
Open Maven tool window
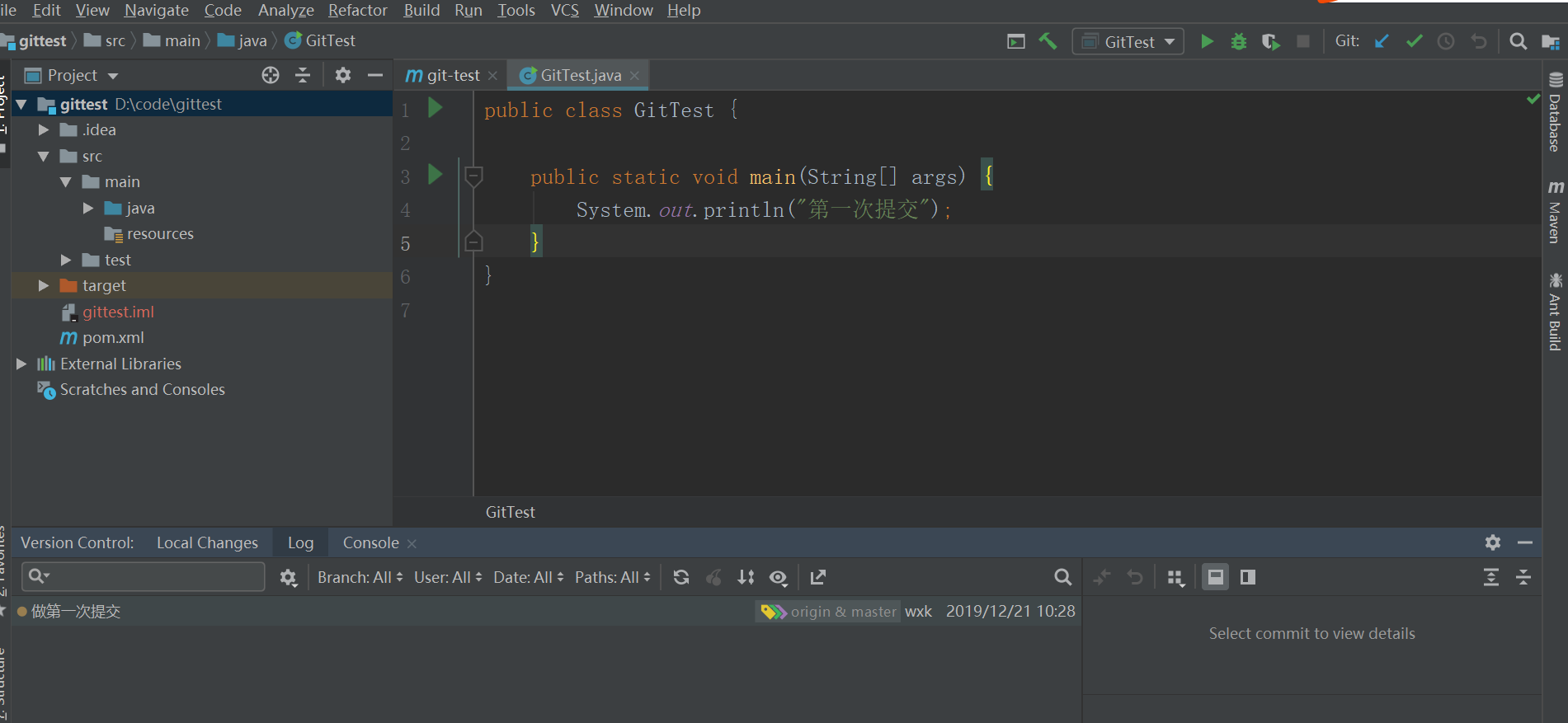pos(1555,212)
